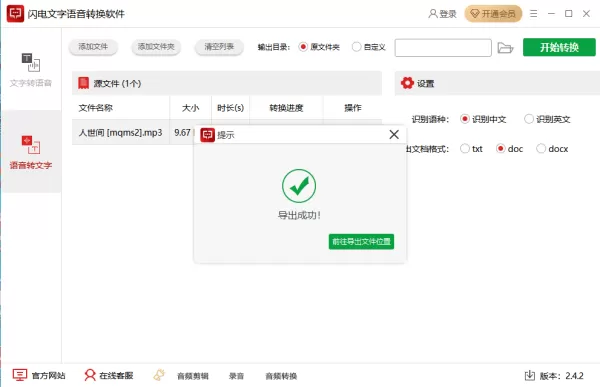Select 识别英文 language option

point(547,119)
